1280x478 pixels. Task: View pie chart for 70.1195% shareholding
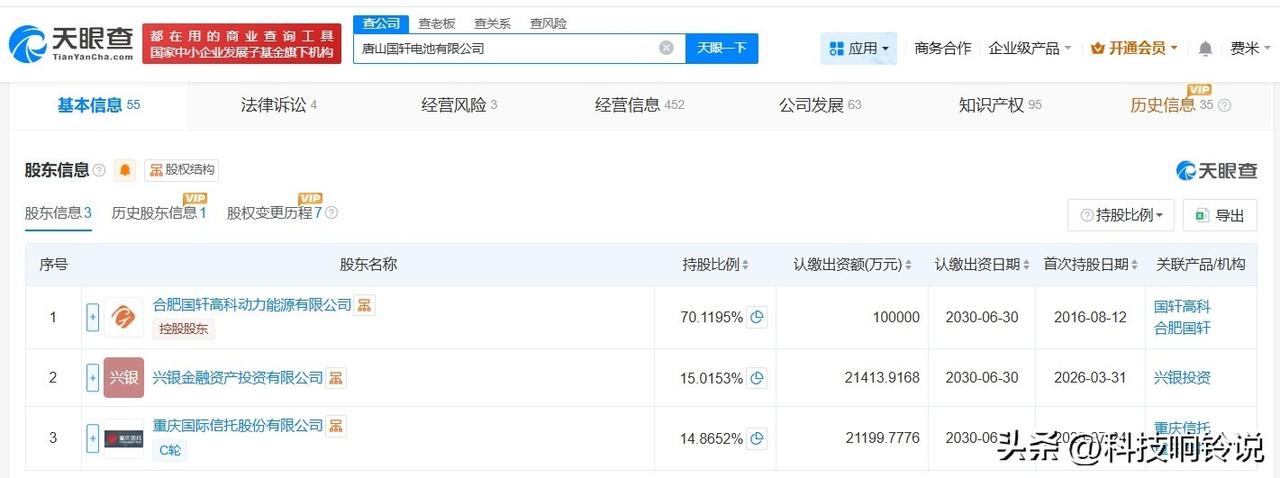point(758,317)
